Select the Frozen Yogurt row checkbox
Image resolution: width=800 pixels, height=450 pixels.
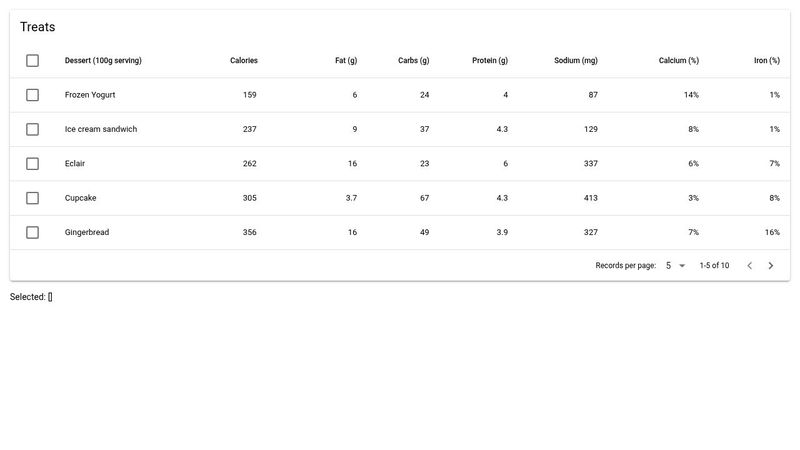[x=33, y=95]
